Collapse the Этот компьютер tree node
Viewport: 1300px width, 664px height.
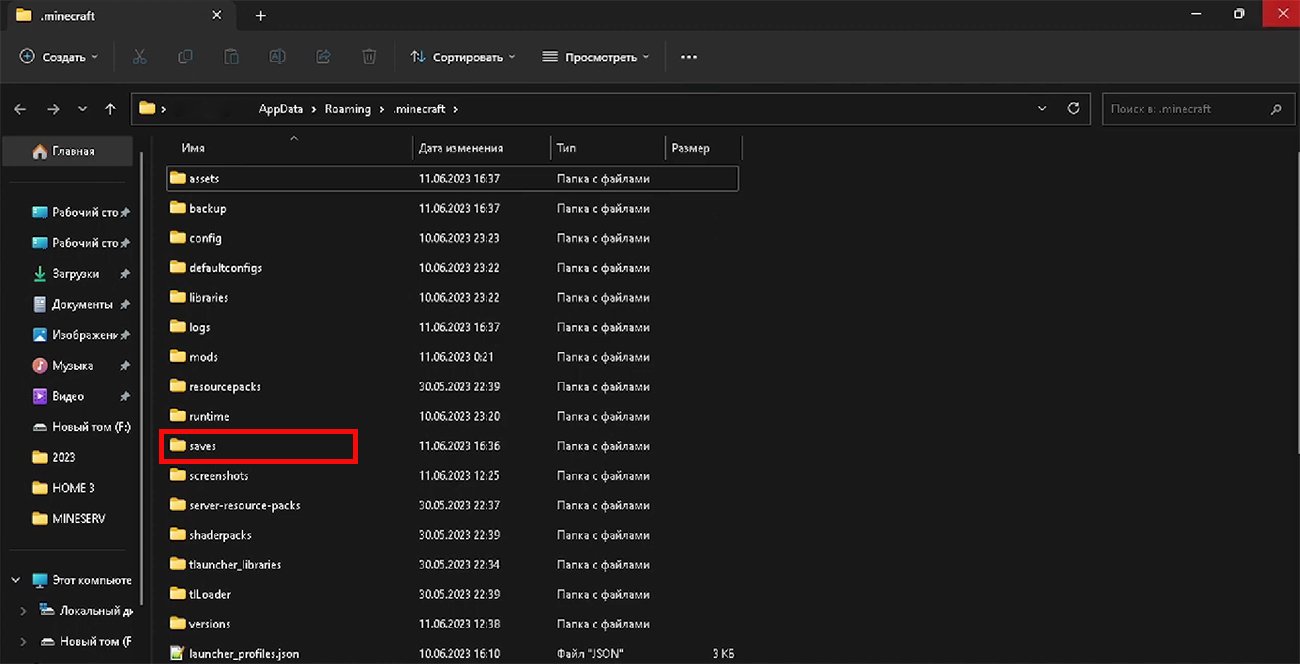[17, 580]
